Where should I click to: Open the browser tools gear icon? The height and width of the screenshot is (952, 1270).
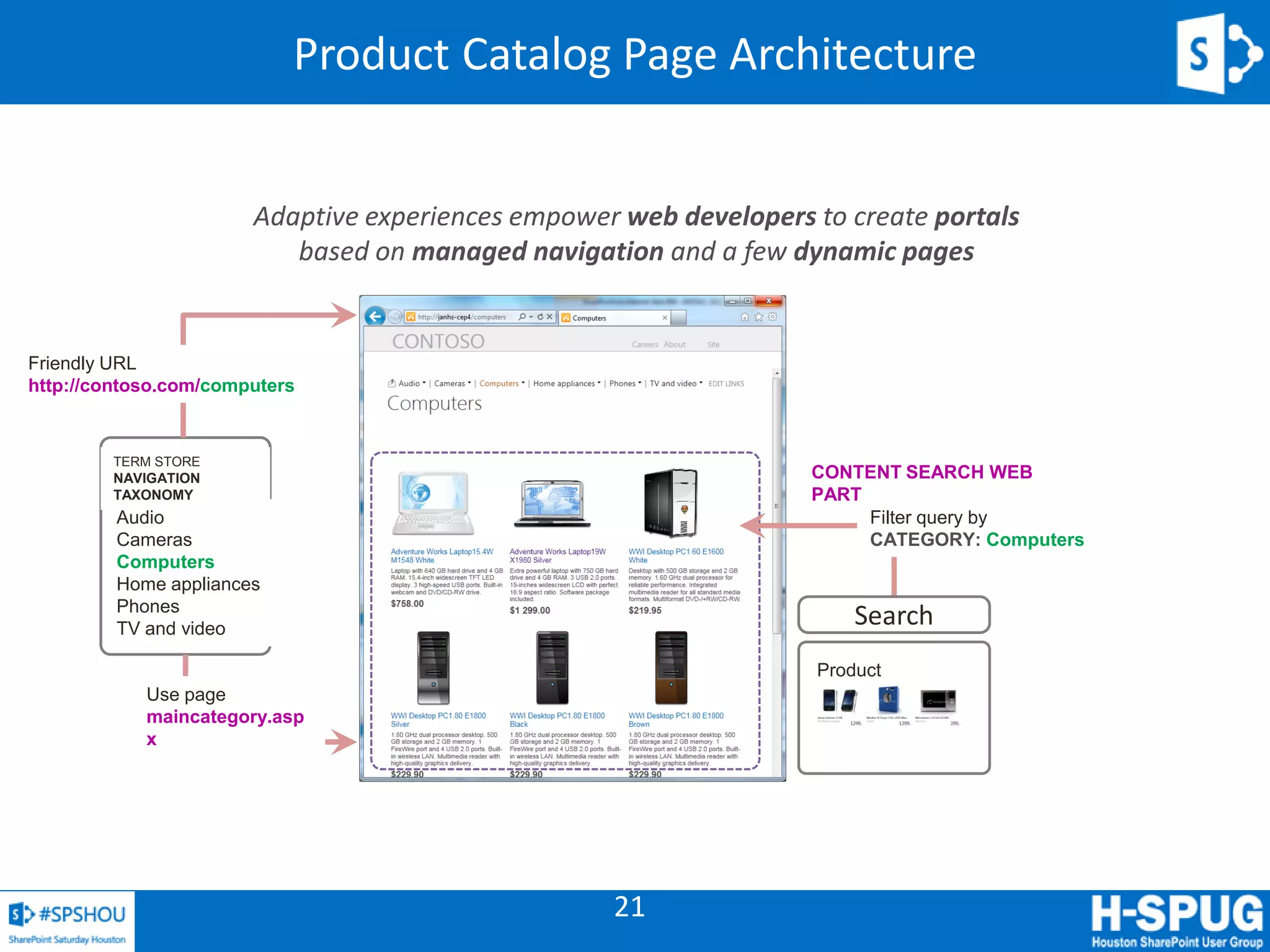(x=773, y=317)
